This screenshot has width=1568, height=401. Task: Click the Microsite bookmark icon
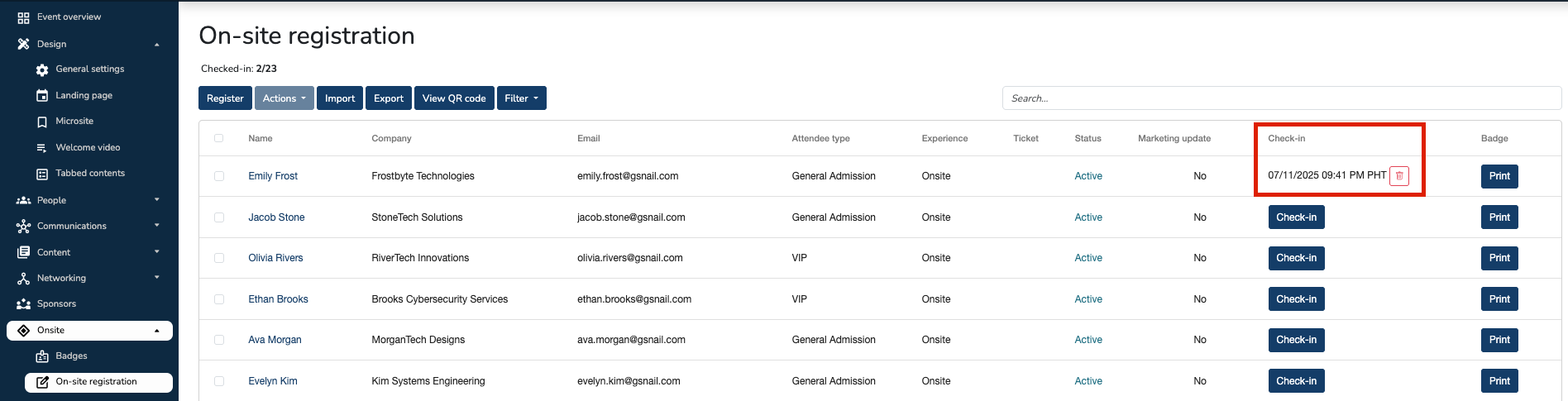click(42, 122)
